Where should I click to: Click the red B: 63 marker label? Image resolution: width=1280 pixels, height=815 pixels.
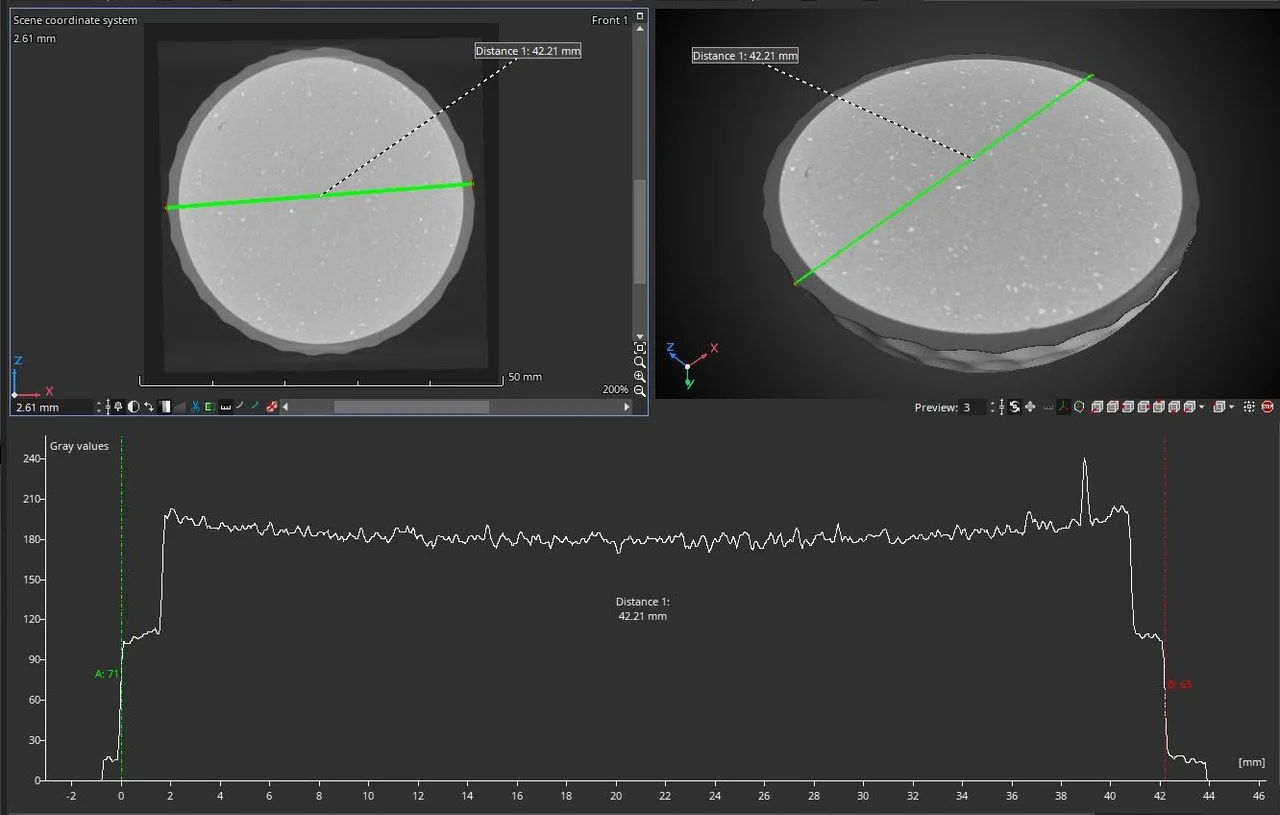1180,685
